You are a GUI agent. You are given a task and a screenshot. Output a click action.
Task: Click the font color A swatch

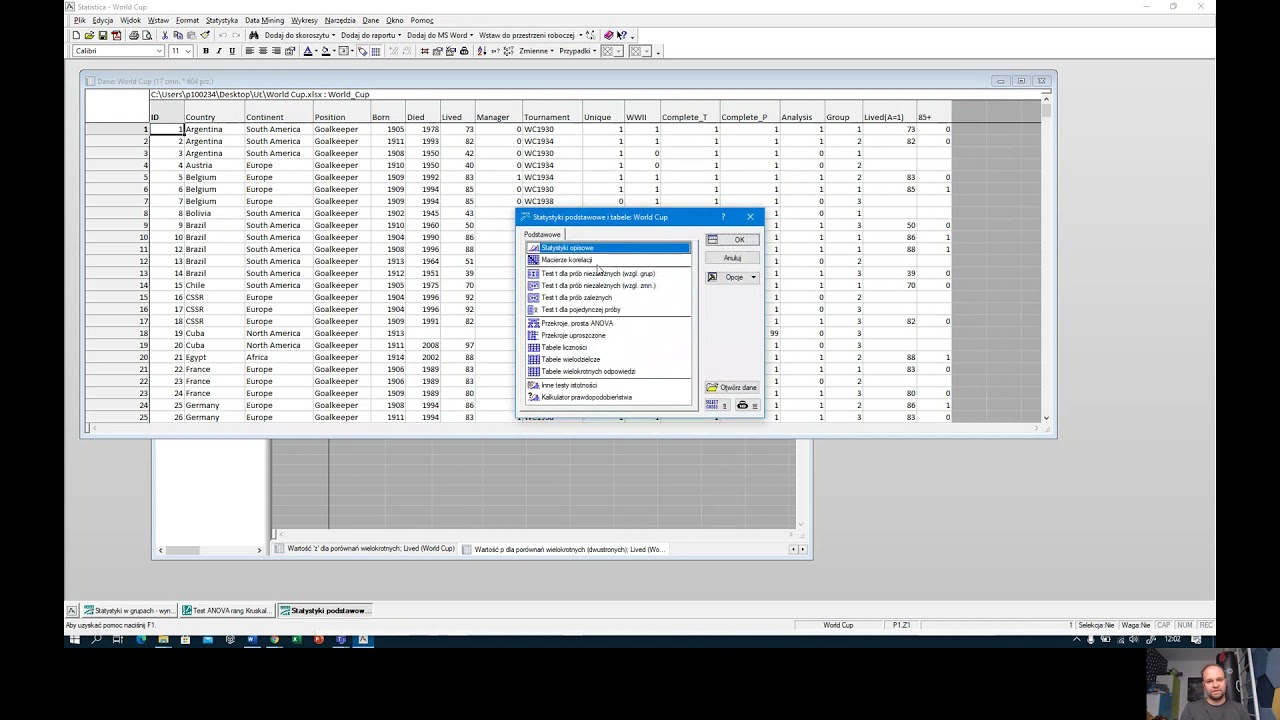click(309, 51)
